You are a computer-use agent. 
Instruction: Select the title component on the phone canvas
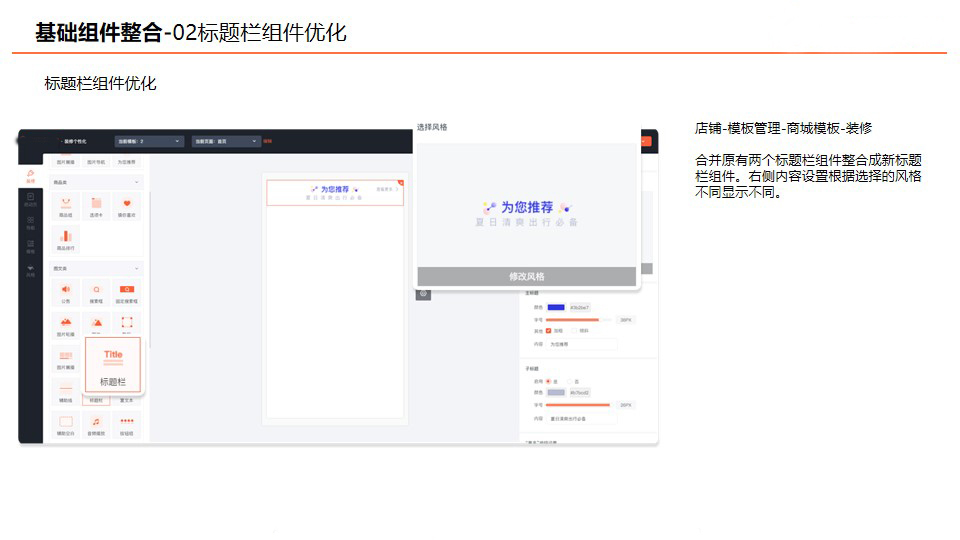(335, 193)
